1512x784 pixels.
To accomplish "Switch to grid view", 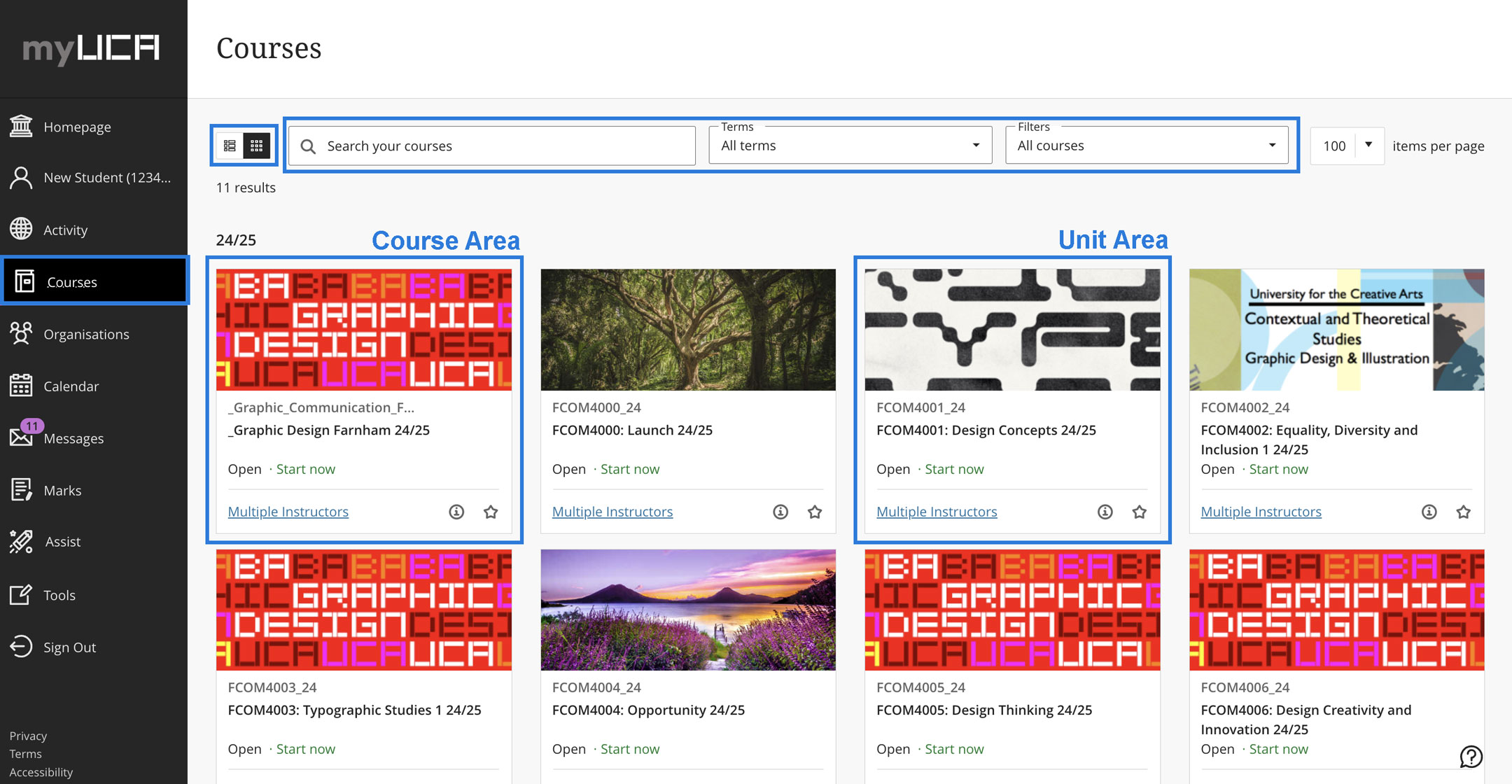I will pos(257,146).
